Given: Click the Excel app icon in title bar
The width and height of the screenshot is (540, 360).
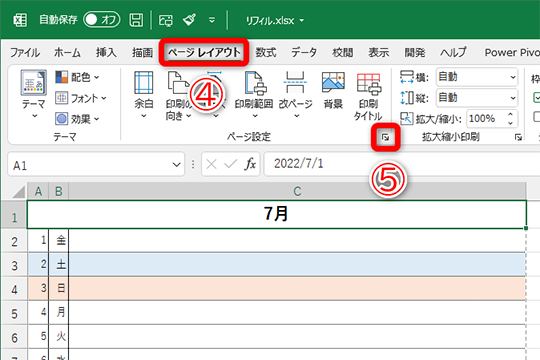Looking at the screenshot, I should (x=20, y=20).
